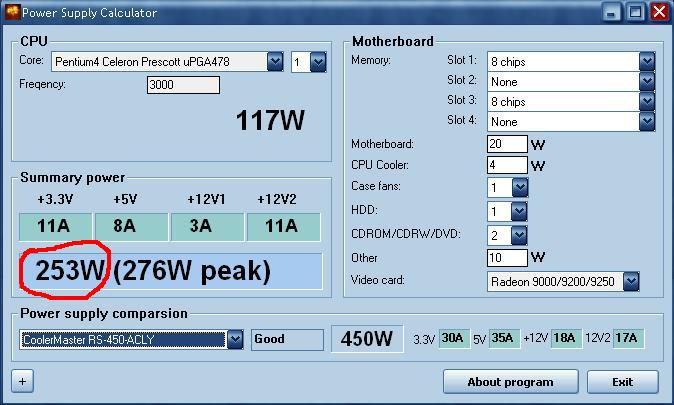Open the Video card dropdown

point(630,281)
